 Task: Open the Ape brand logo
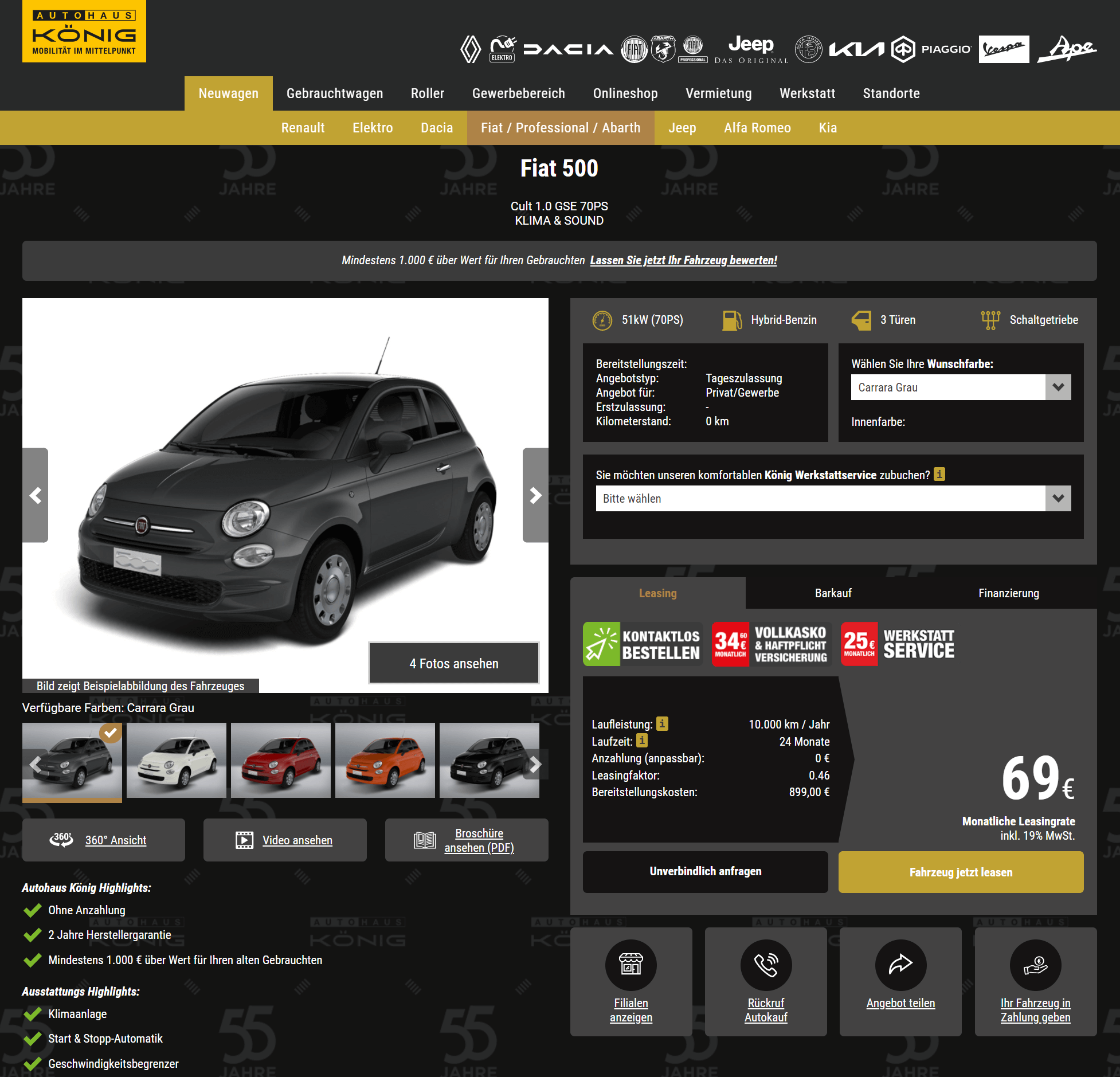point(1067,49)
